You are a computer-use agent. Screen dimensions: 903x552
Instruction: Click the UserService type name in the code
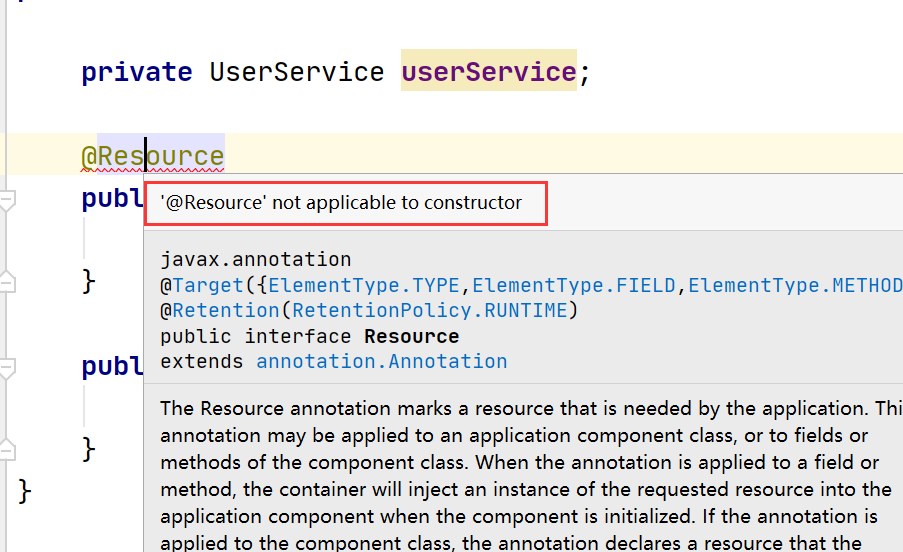click(x=296, y=72)
